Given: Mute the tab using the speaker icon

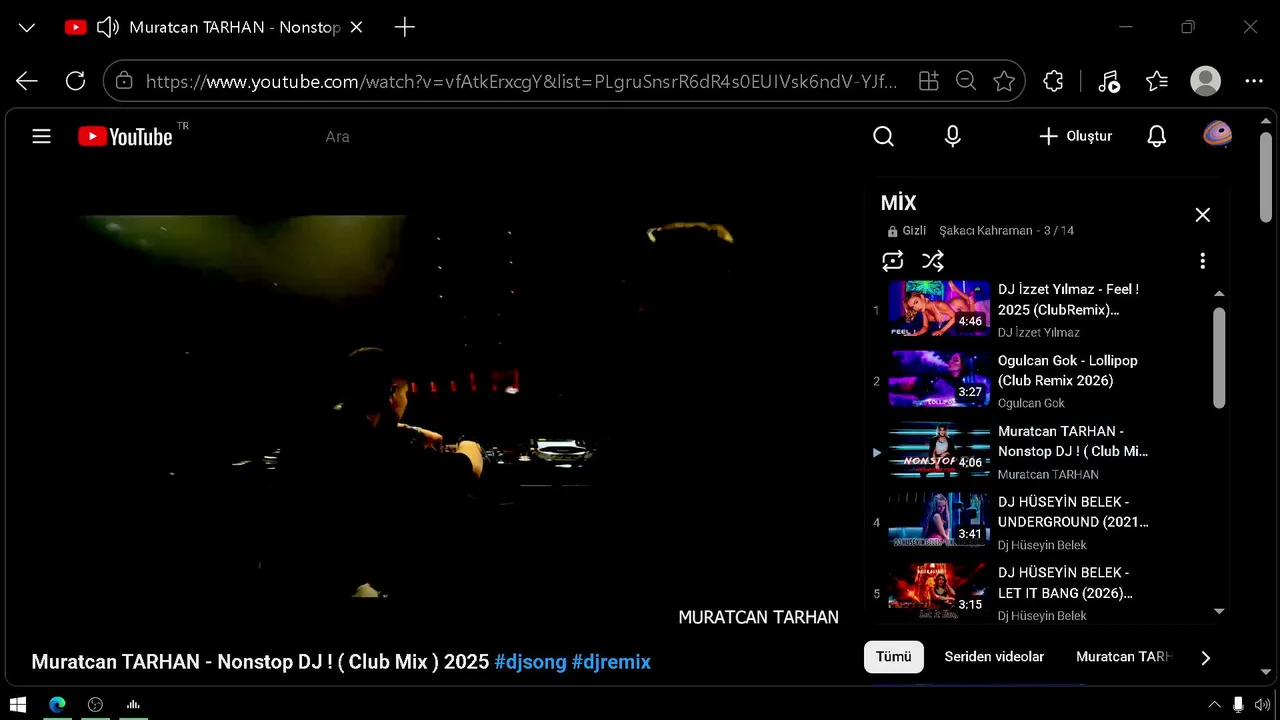Looking at the screenshot, I should 107,27.
